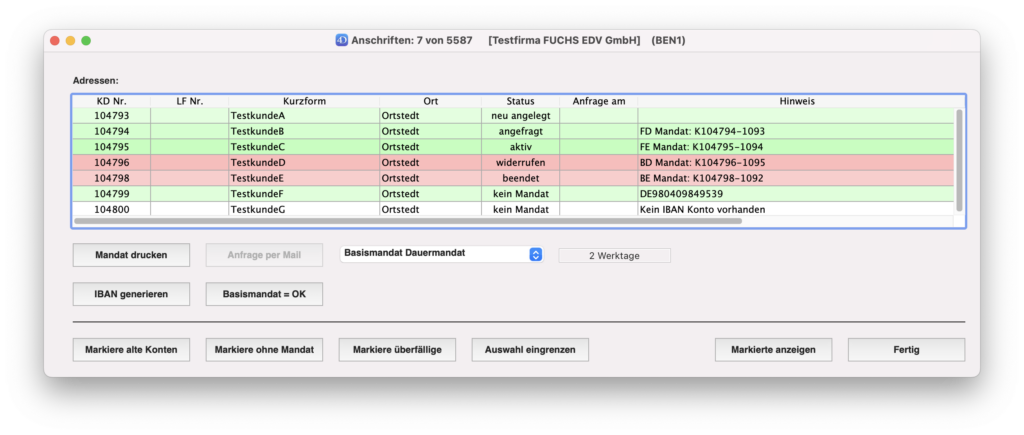Click Markierte anzeigen button
This screenshot has height=435, width=1024.
tap(773, 350)
